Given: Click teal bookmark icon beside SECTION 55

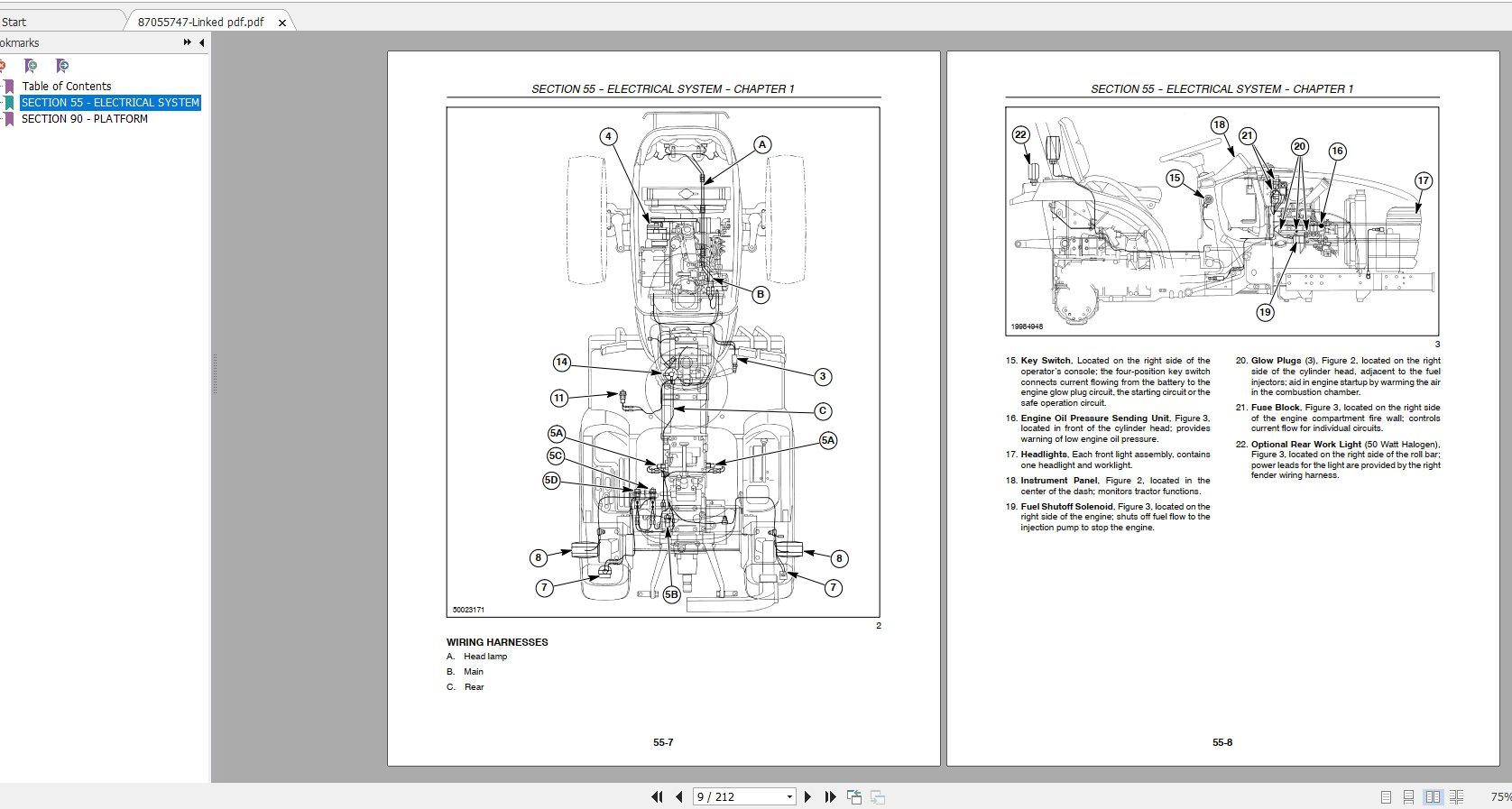Looking at the screenshot, I should point(8,103).
